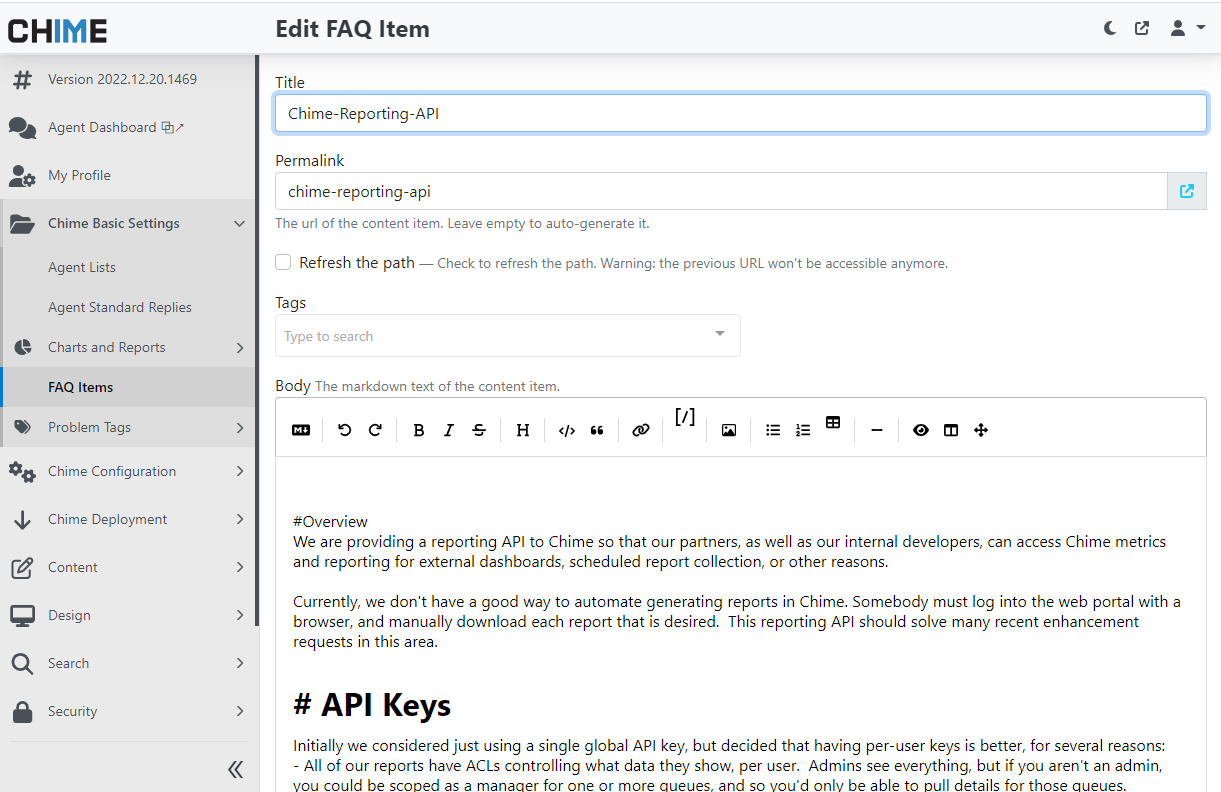This screenshot has height=792, width=1221.
Task: Click the undo icon in editor
Action: 345,430
